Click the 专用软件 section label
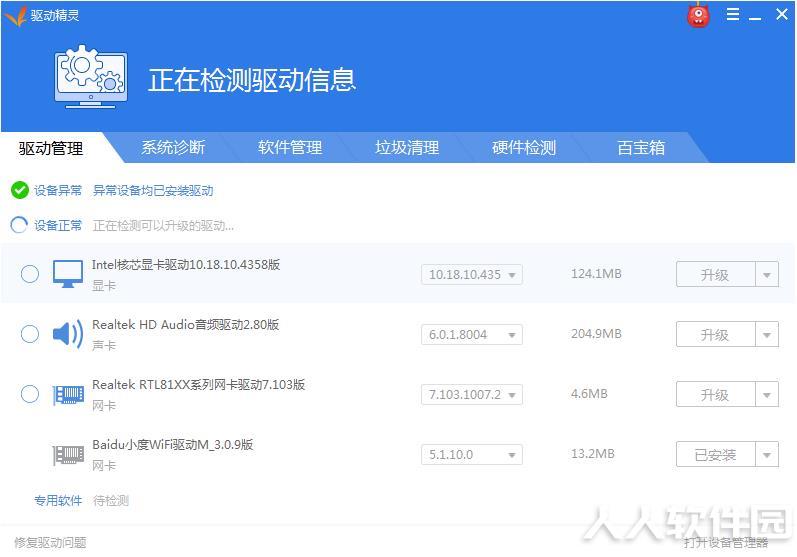This screenshot has width=797, height=557. tap(58, 501)
